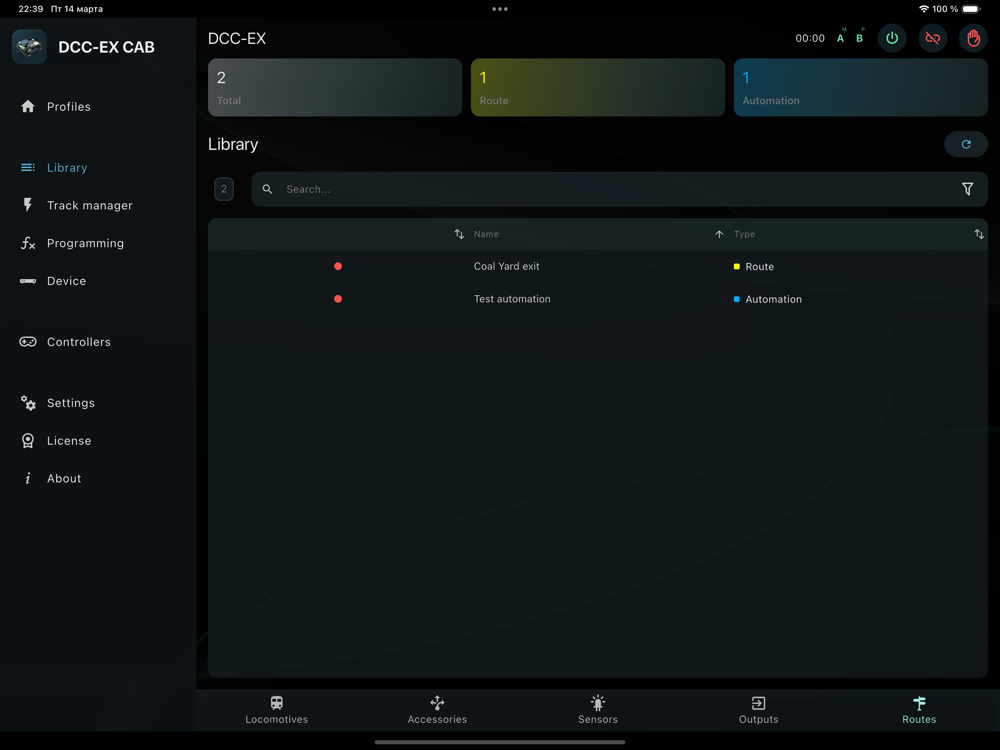The height and width of the screenshot is (750, 1000).
Task: Tap the 22:39 clock in status bar
Action: 31,9
